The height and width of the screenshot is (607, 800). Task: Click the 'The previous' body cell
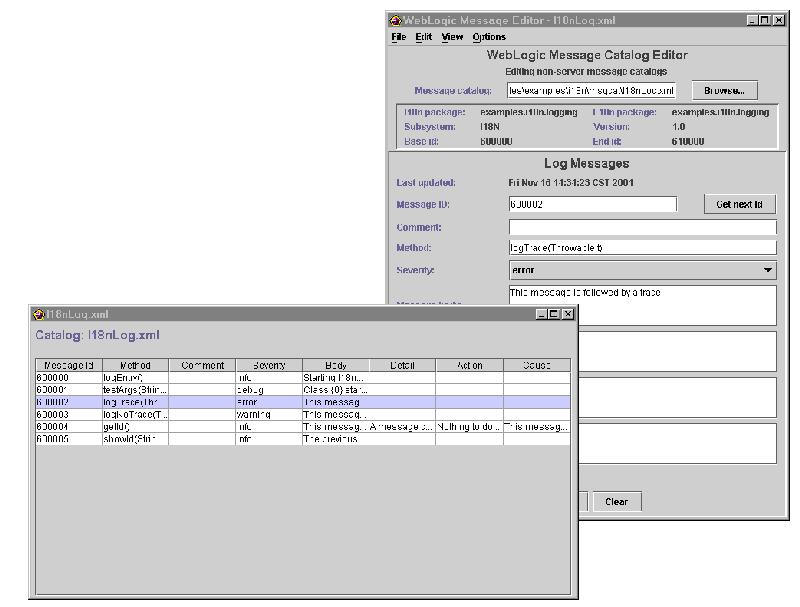point(336,439)
